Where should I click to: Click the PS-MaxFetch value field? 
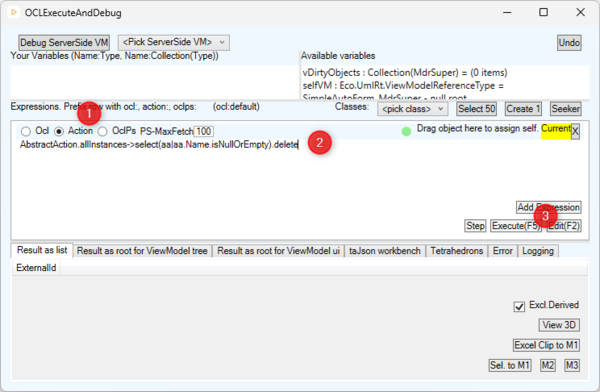(x=204, y=131)
